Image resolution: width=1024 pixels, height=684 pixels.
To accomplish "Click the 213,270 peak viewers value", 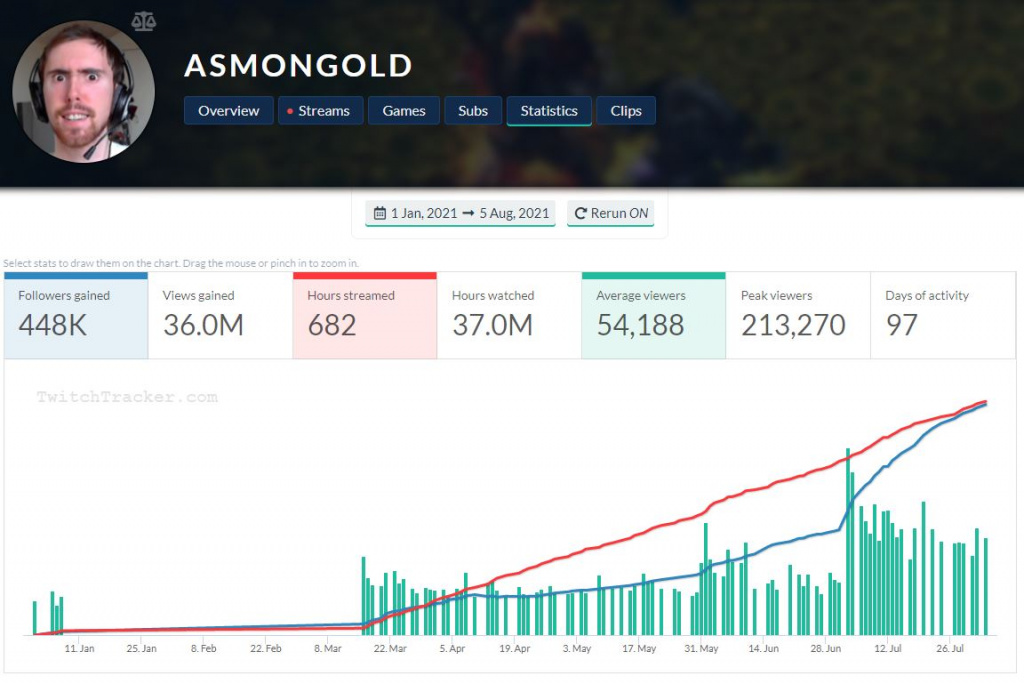I will tap(793, 325).
